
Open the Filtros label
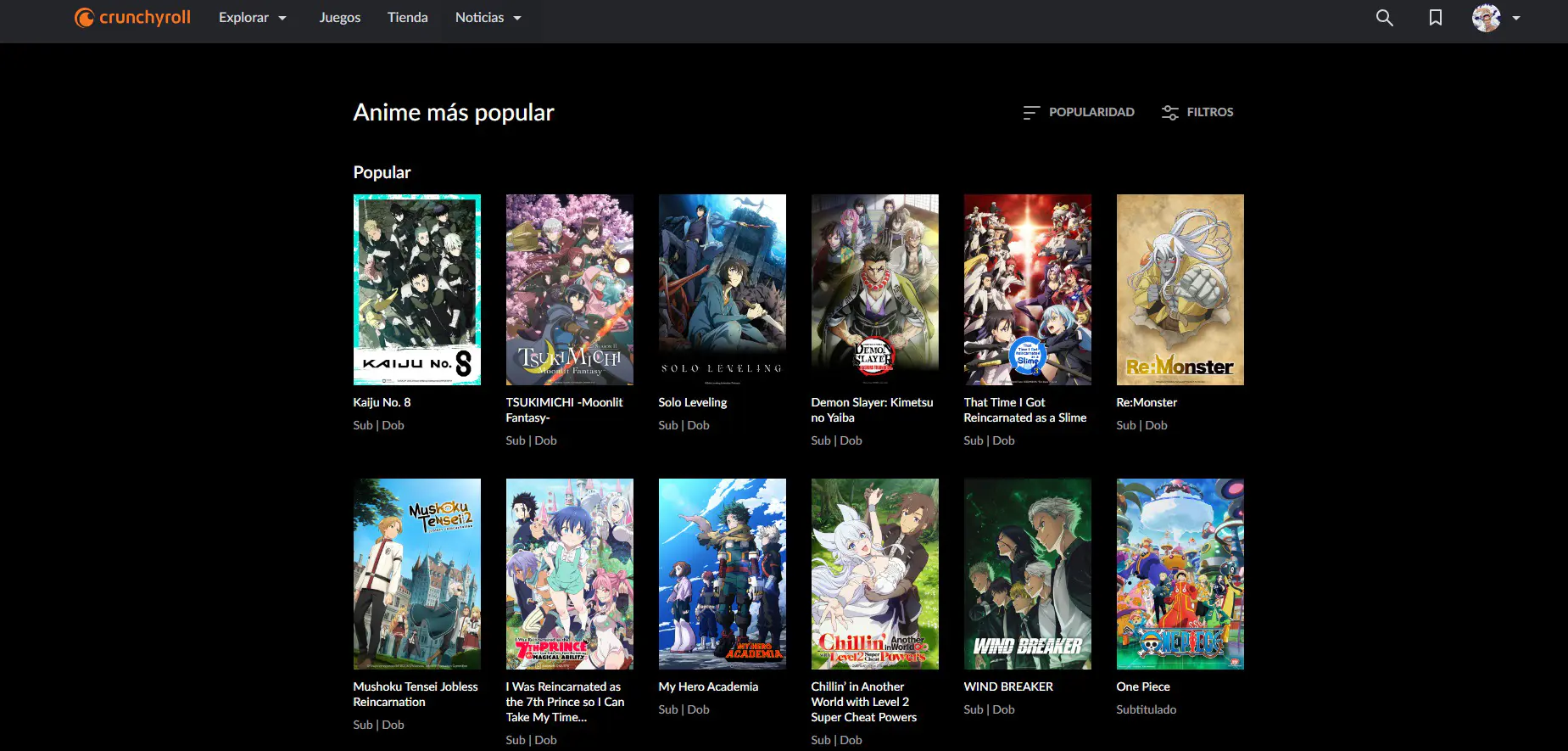[1210, 112]
